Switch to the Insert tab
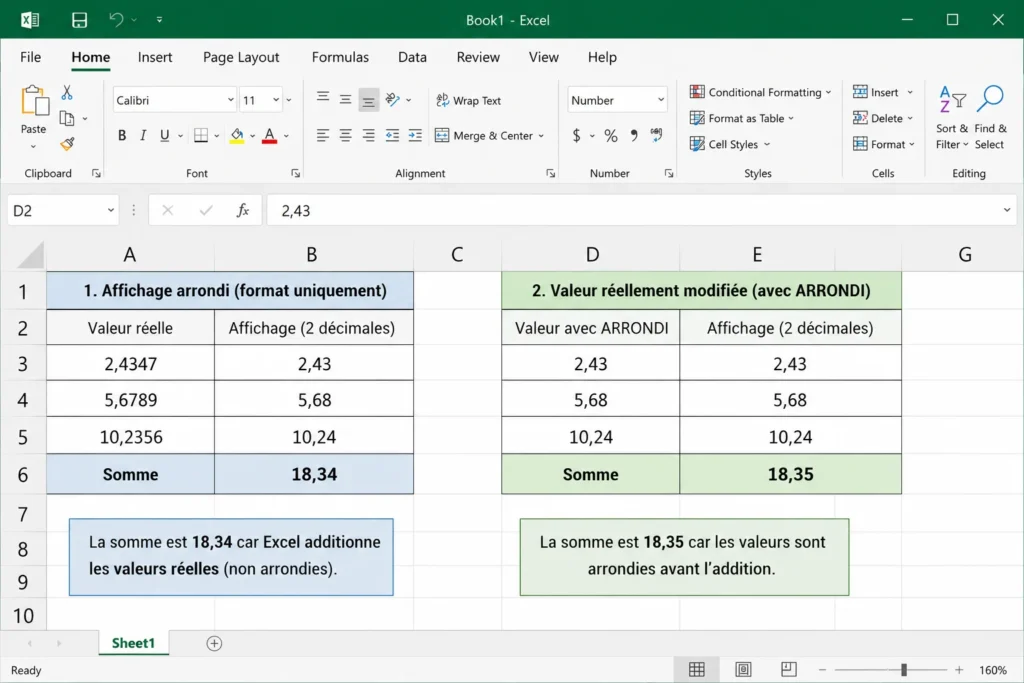This screenshot has height=683, width=1024. click(155, 57)
